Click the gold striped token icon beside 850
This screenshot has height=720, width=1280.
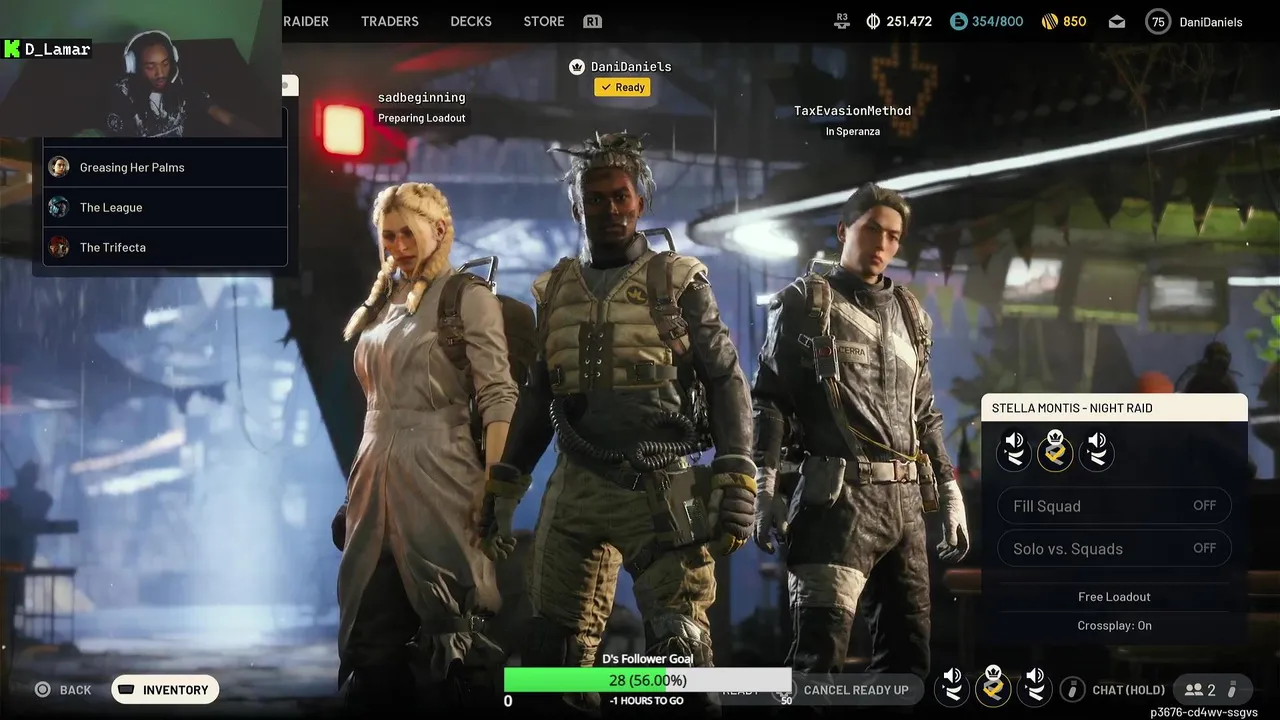click(x=1049, y=21)
